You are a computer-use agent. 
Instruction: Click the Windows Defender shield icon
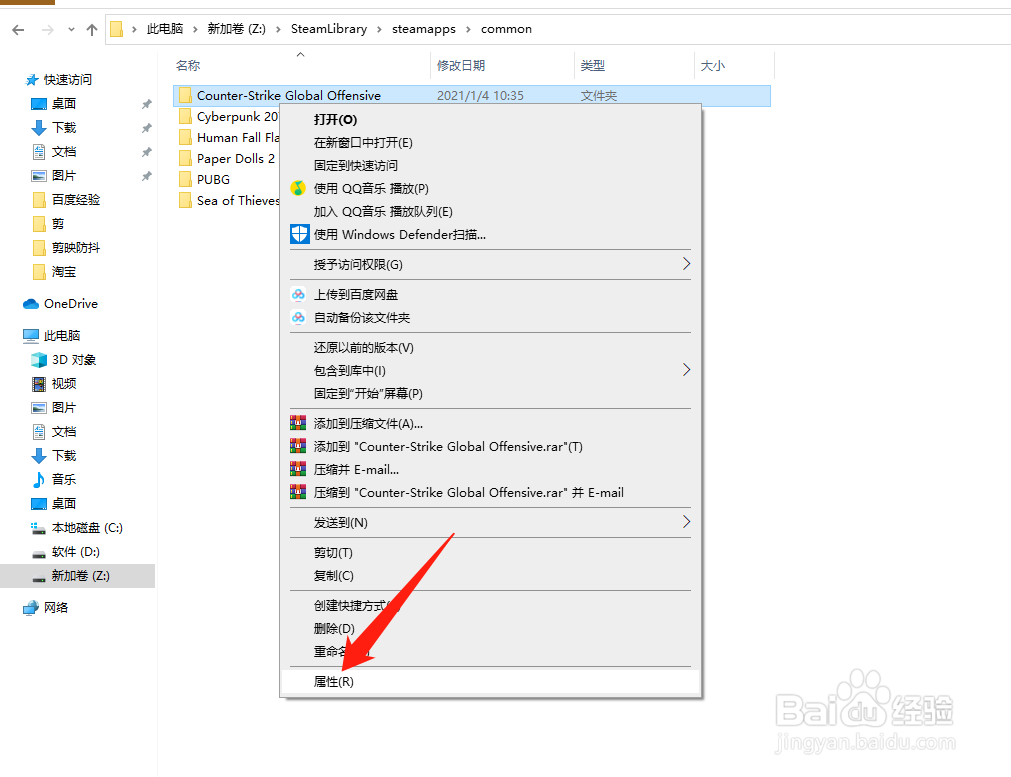click(x=299, y=234)
